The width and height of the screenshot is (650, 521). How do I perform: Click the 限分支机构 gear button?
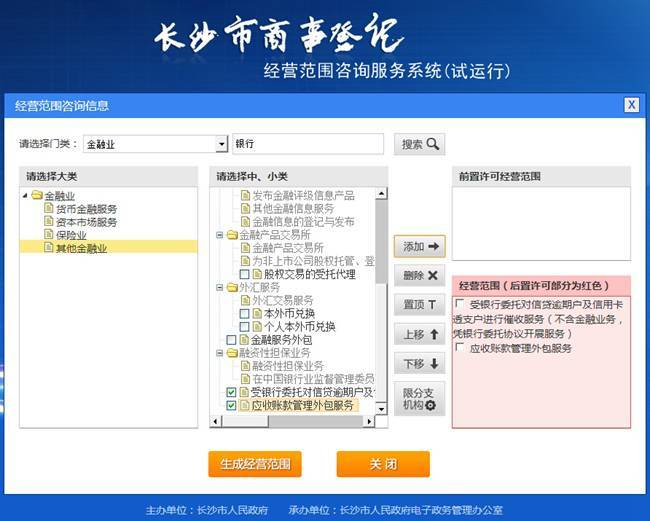tap(420, 399)
